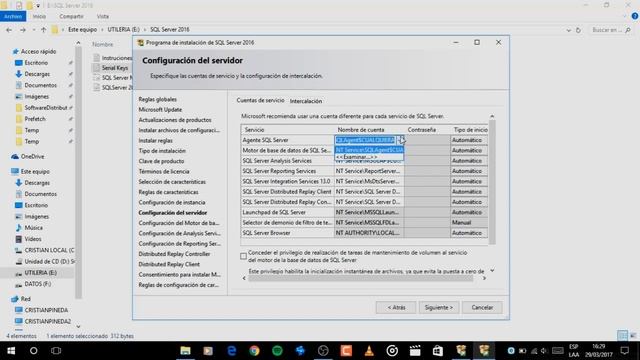Switch to the Inicio ribbon tab
Screen dimensions: 640x360
pos(39,16)
